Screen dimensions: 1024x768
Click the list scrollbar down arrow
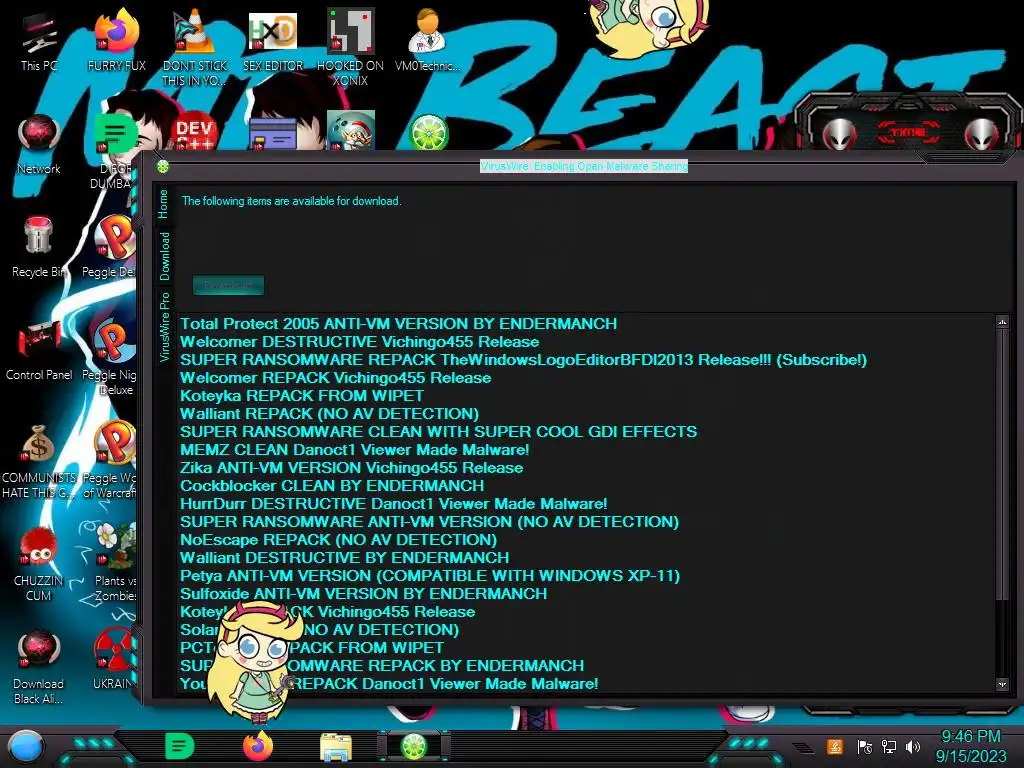[x=1002, y=684]
